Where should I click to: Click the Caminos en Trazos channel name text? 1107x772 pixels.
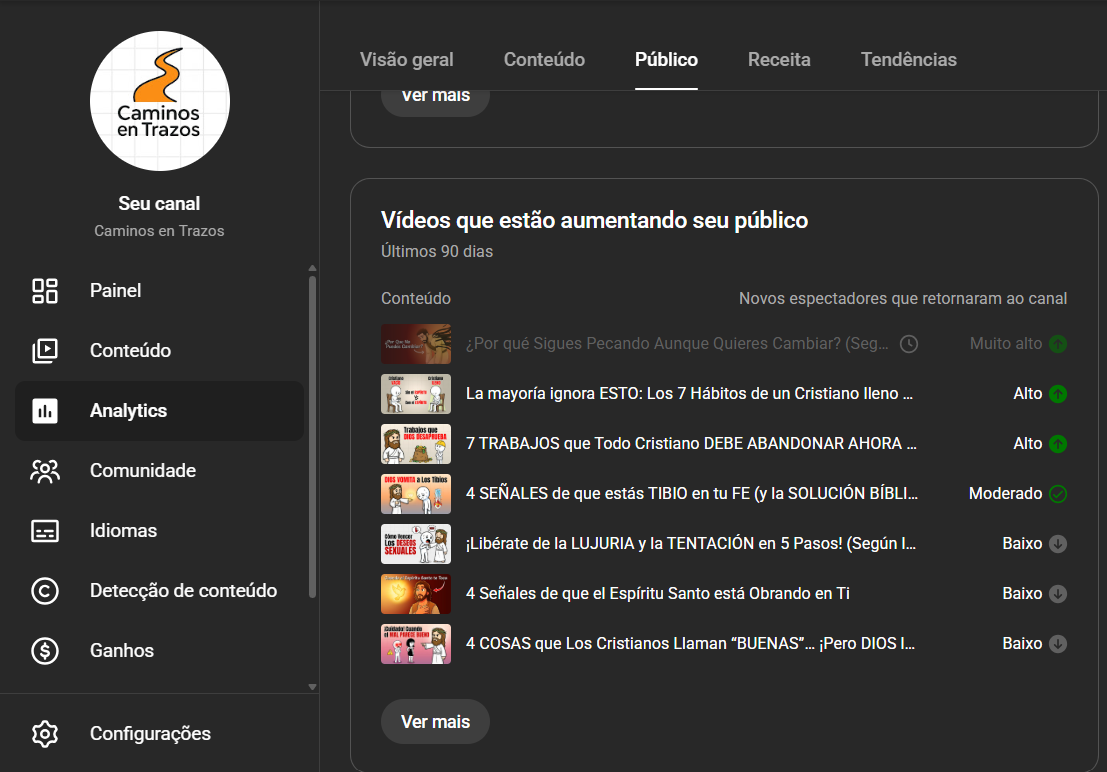click(160, 231)
